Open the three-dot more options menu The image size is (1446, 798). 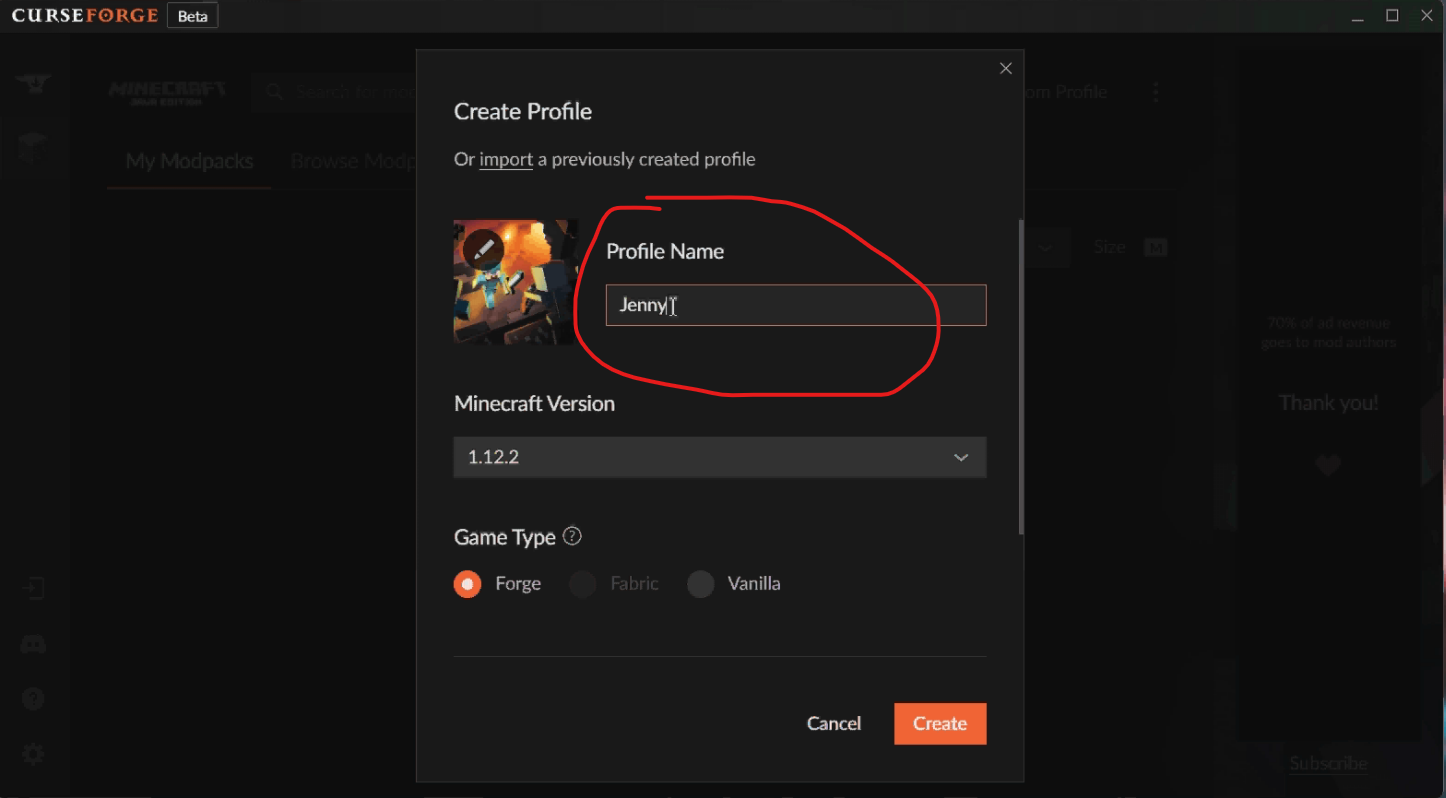pos(1156,92)
